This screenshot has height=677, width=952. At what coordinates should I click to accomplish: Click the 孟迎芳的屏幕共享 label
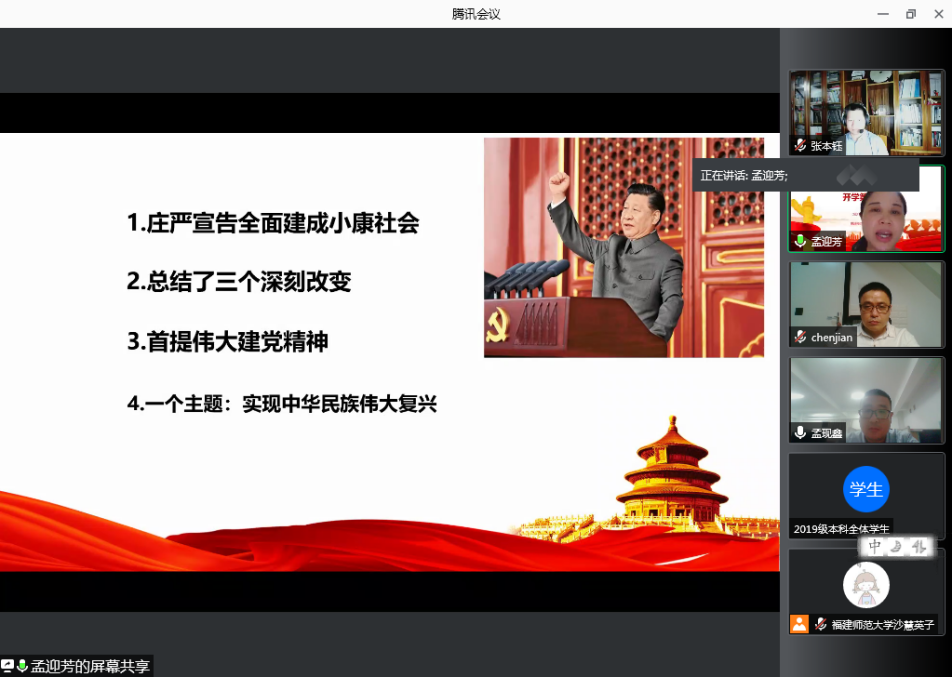90,666
